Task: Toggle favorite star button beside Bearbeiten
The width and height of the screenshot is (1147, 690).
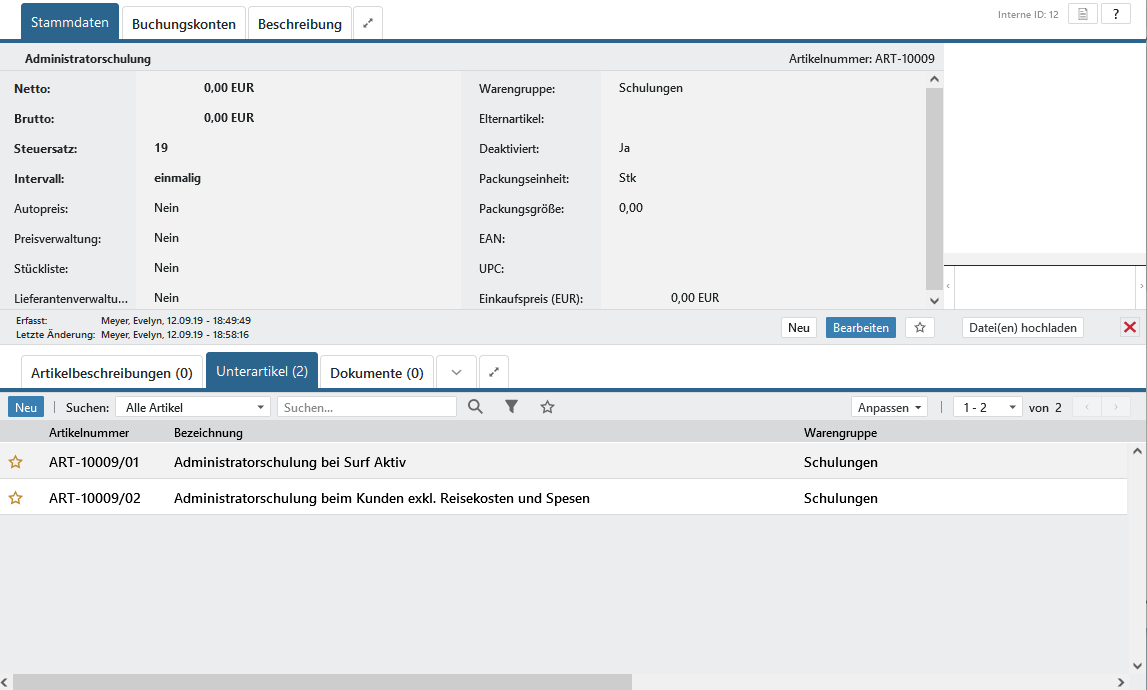Action: pos(920,327)
